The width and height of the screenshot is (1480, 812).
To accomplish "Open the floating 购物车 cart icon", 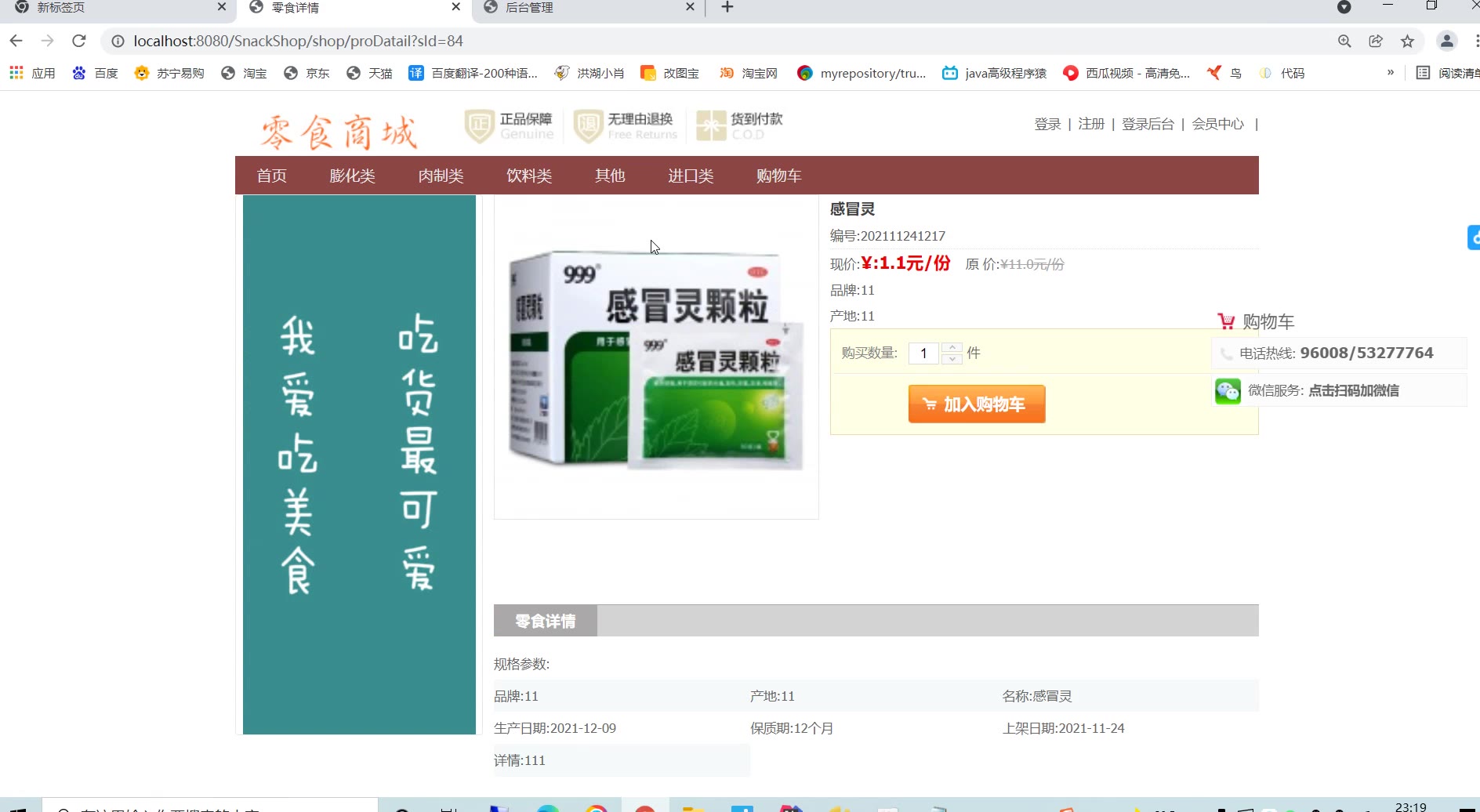I will 1226,321.
